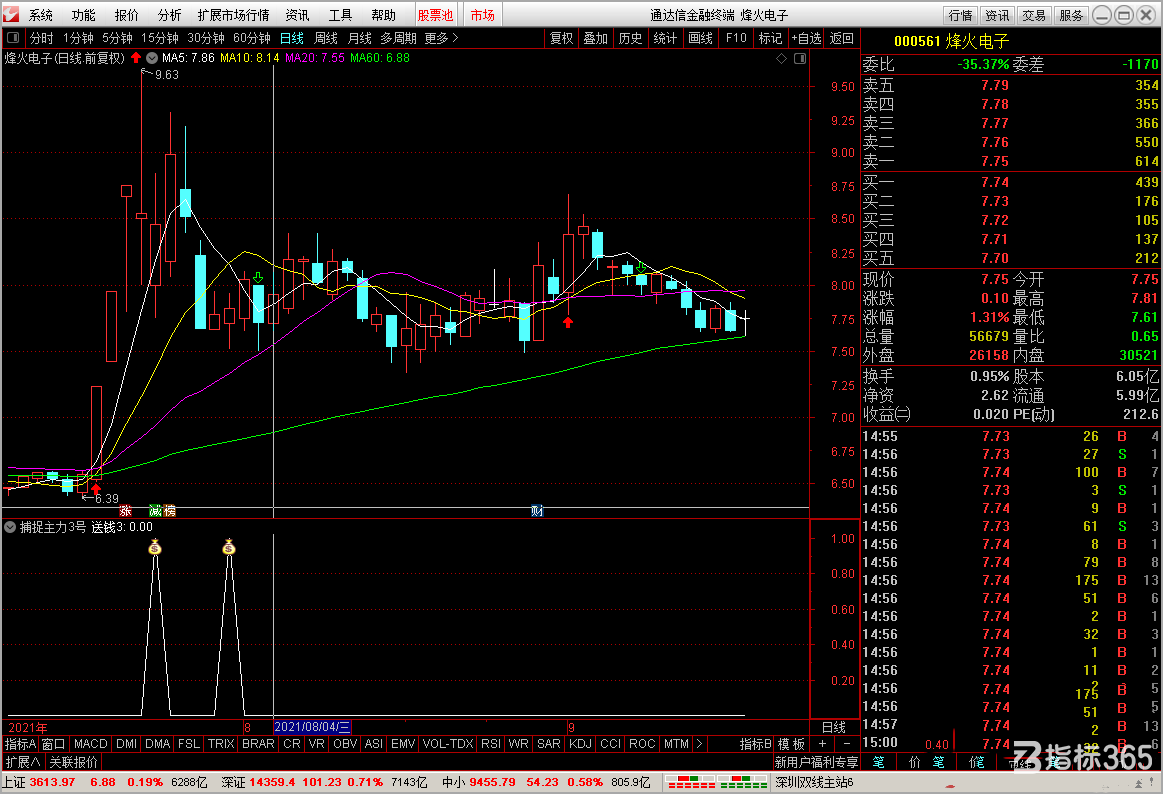The width and height of the screenshot is (1163, 794).
Task: Click the chart layout square icon
Action: coord(800,59)
